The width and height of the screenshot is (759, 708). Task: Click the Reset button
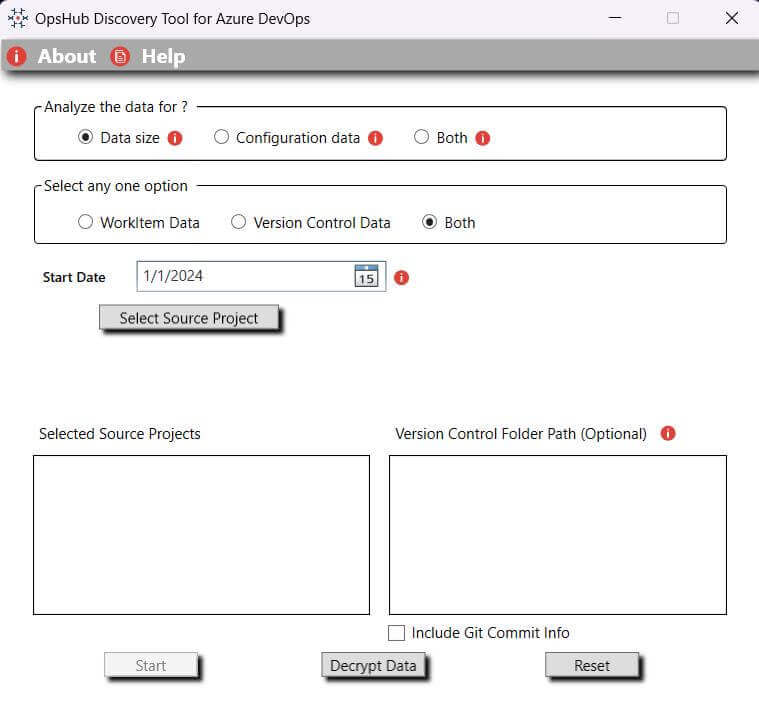(x=592, y=665)
